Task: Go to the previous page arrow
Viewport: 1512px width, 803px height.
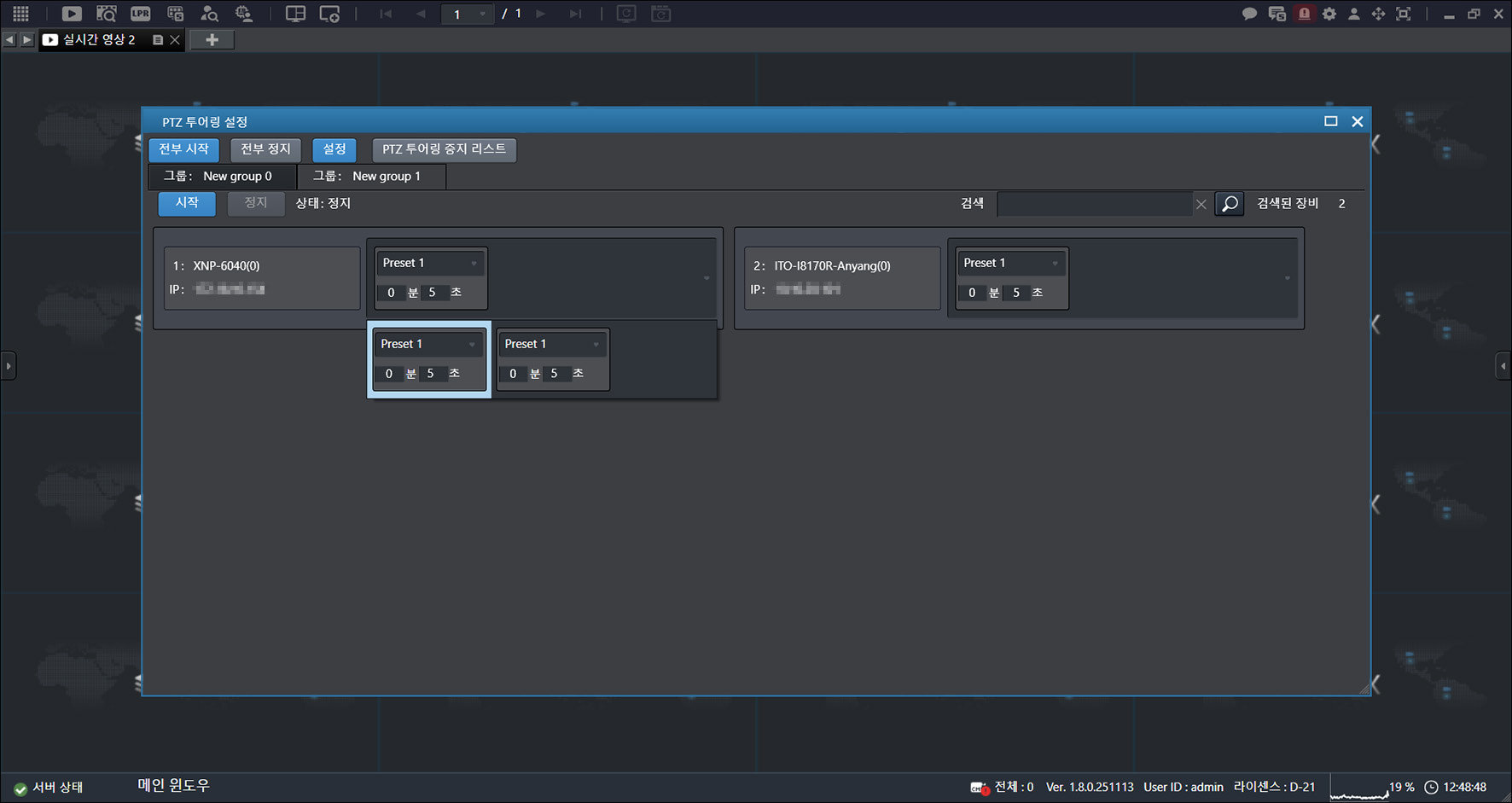Action: [x=421, y=14]
